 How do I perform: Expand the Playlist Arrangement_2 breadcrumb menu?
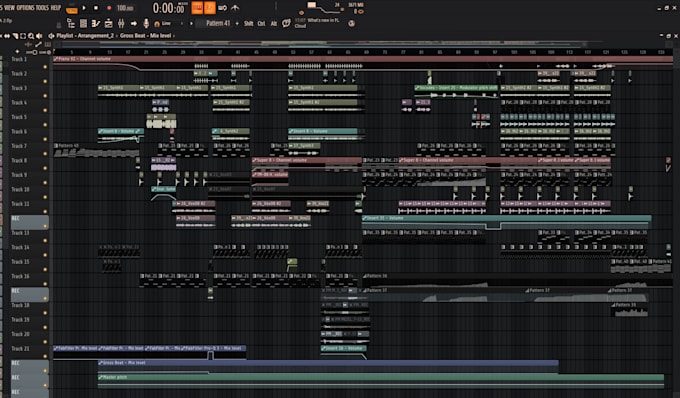85,36
